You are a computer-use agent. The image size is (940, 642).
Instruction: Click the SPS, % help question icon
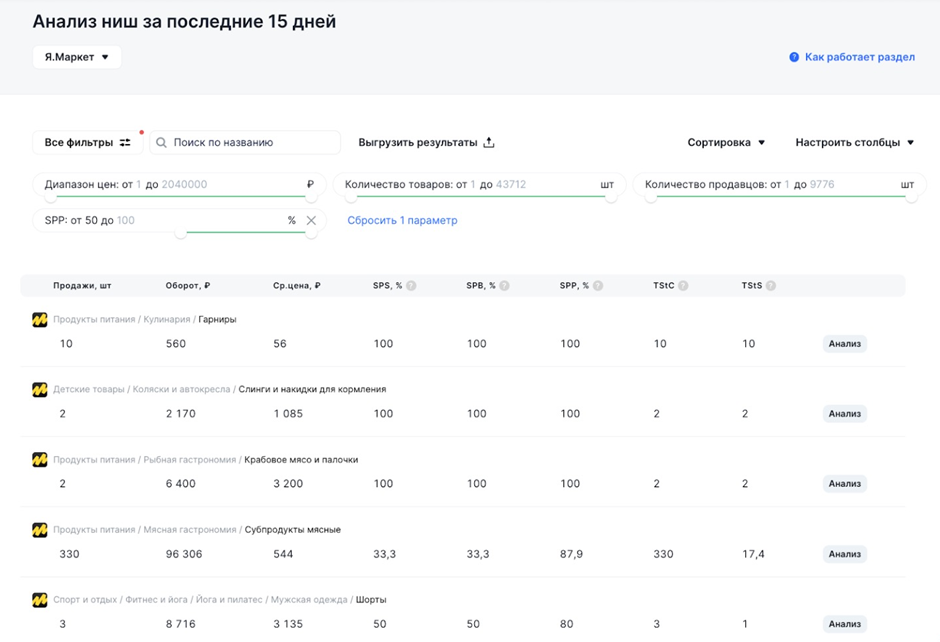coord(411,285)
